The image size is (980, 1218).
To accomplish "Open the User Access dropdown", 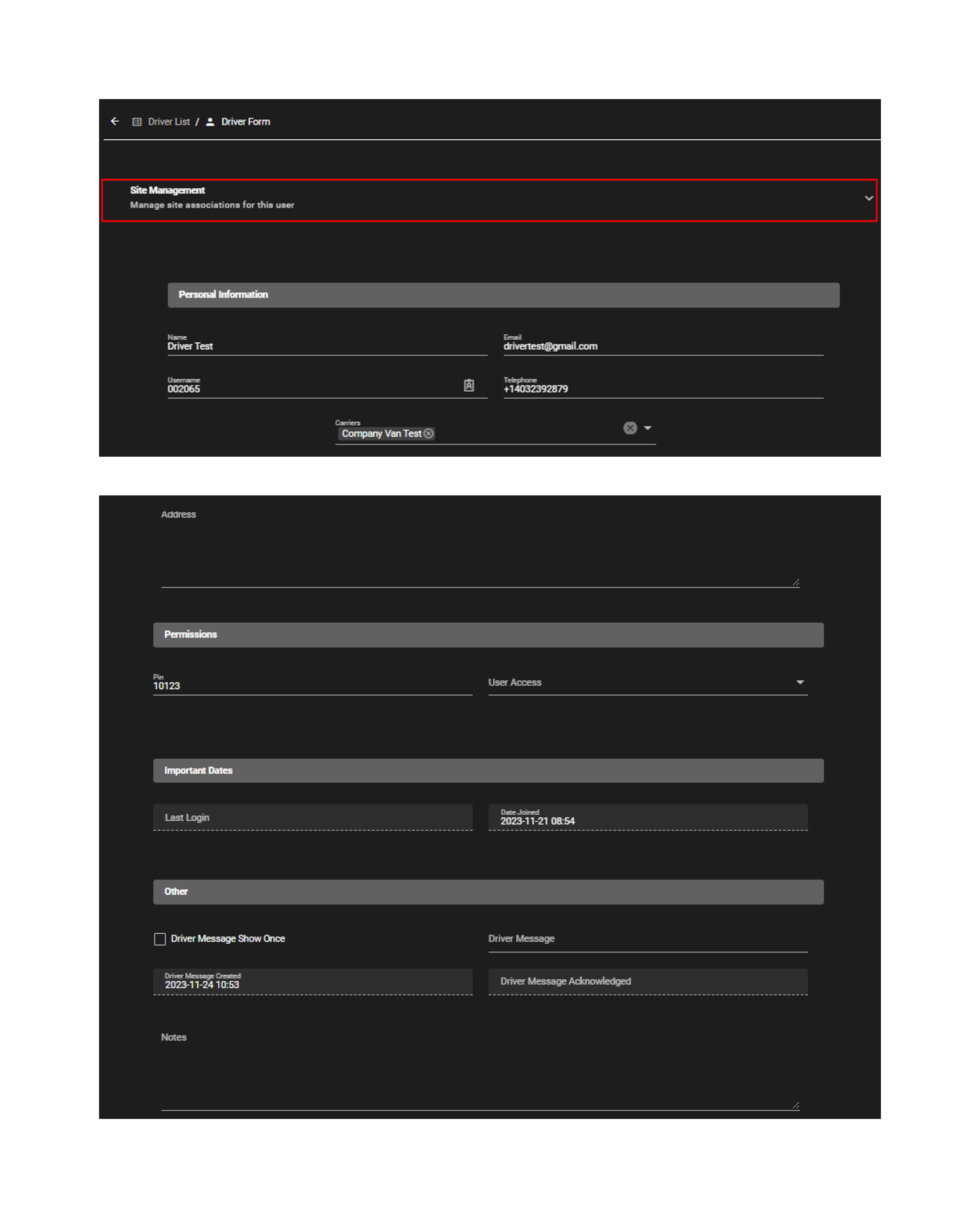I will click(648, 682).
